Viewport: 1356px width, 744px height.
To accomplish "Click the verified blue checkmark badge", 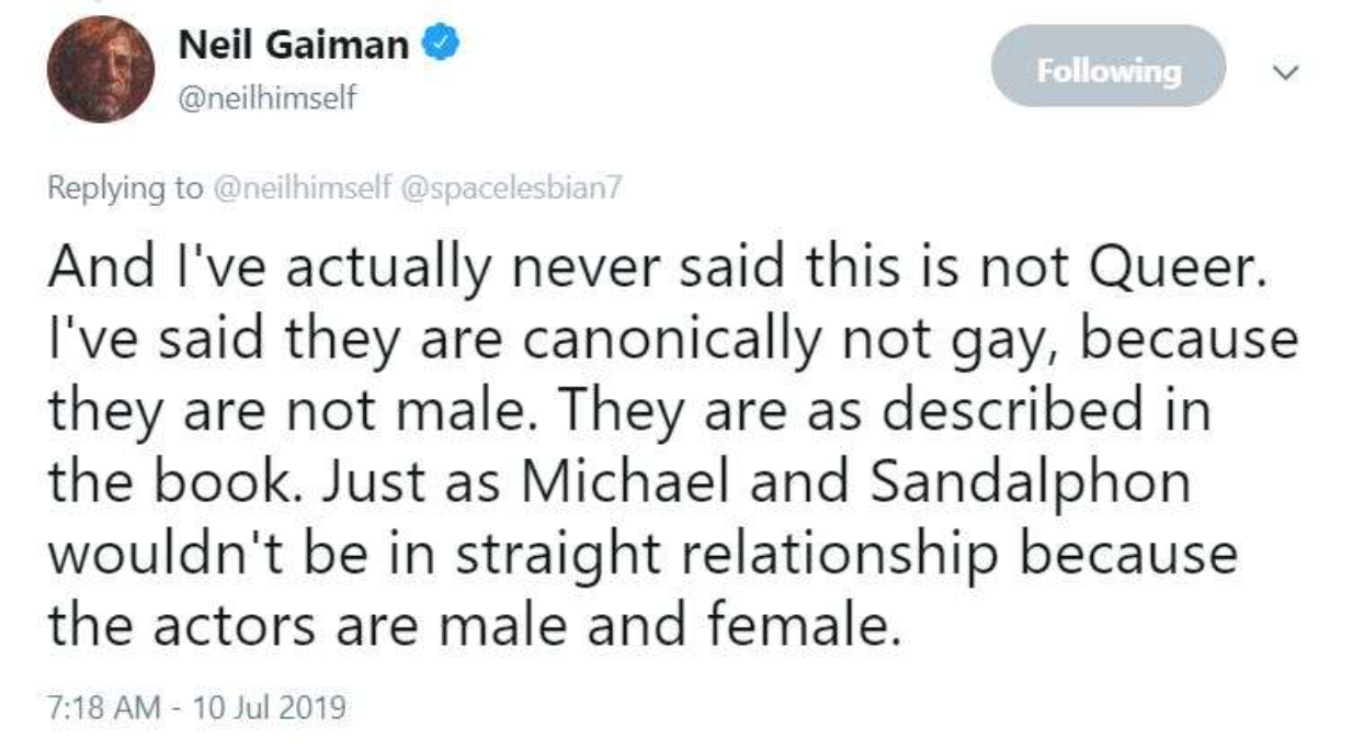I will point(443,44).
